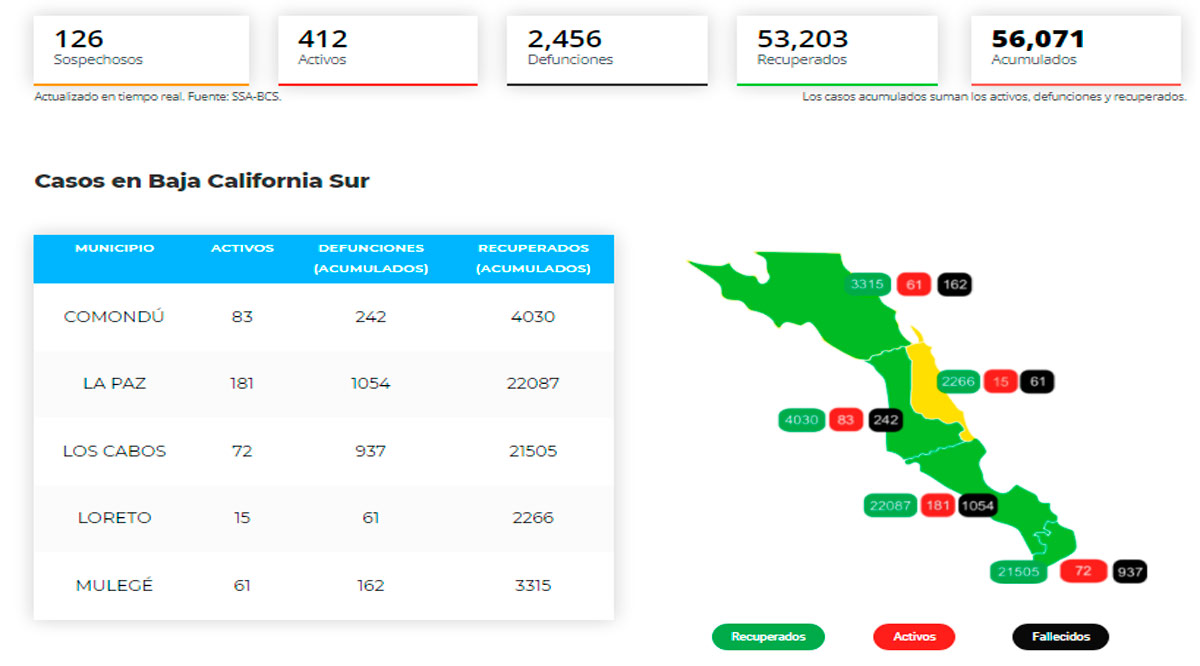The image size is (1200, 666).
Task: Click the 'Casos en Baja California Sur' heading
Action: pyautogui.click(x=202, y=181)
